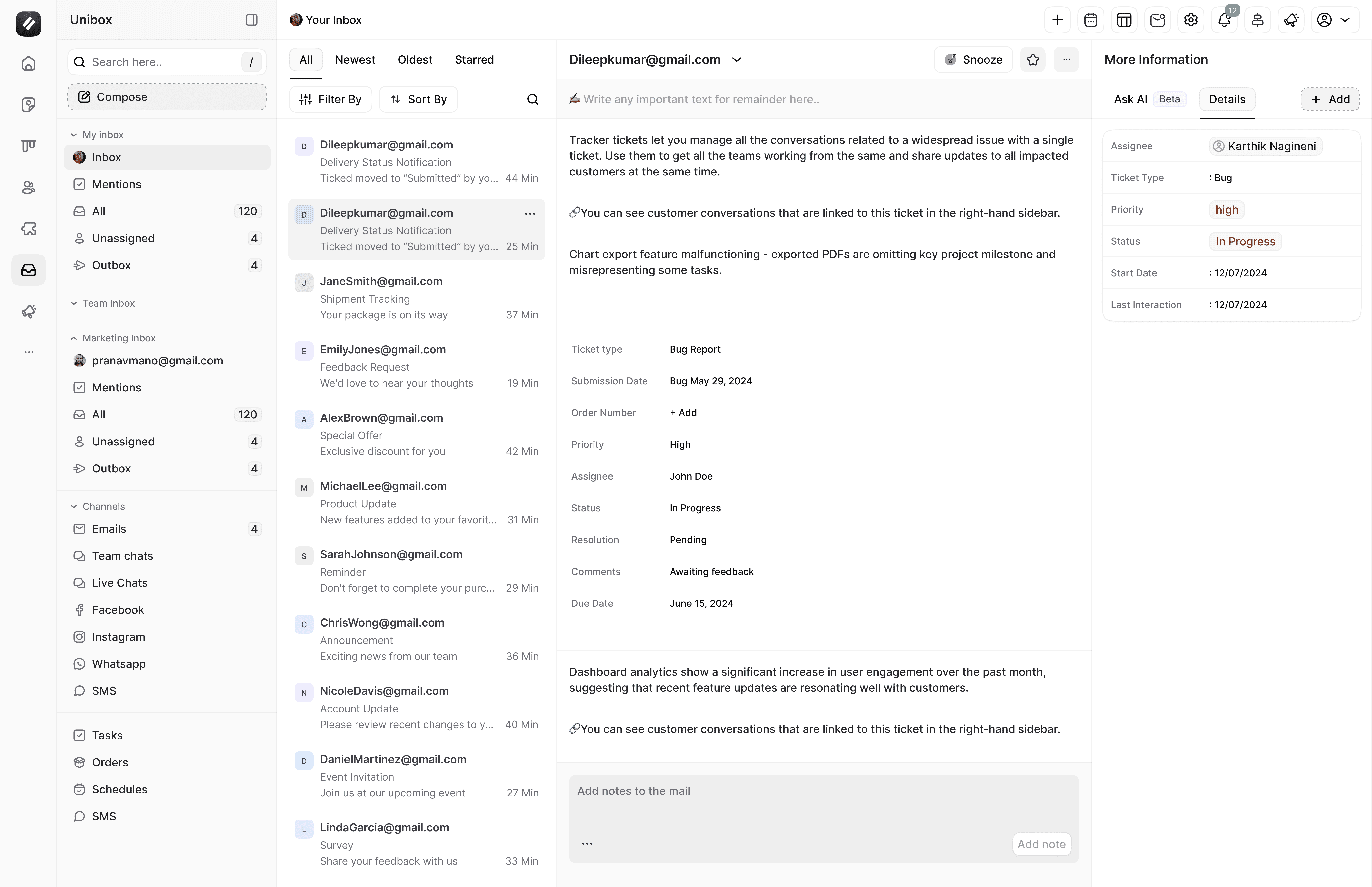The height and width of the screenshot is (887, 1372).
Task: Open the settings gear icon
Action: pyautogui.click(x=1191, y=20)
